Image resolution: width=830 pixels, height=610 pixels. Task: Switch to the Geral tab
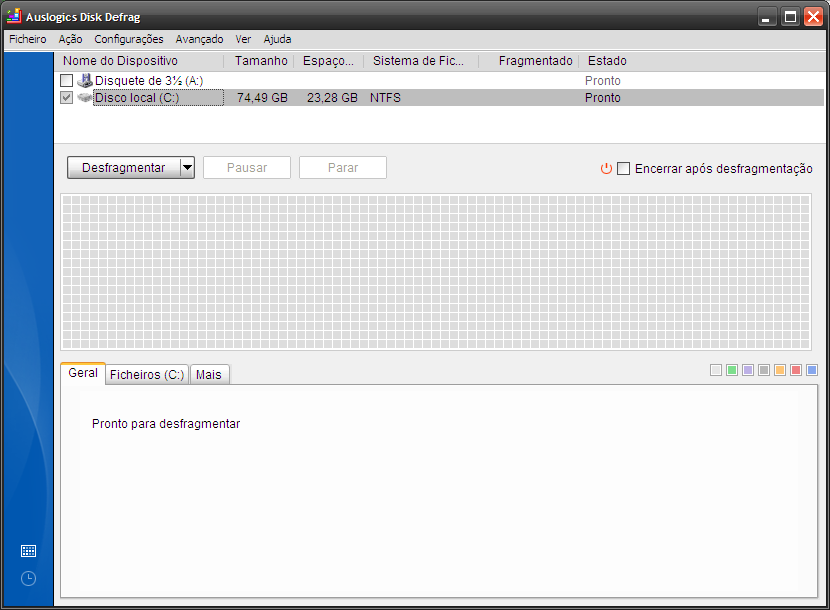(x=83, y=373)
